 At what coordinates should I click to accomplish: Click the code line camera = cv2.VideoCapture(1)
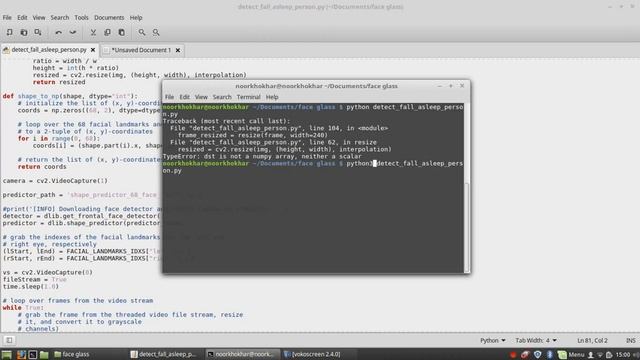(55, 181)
